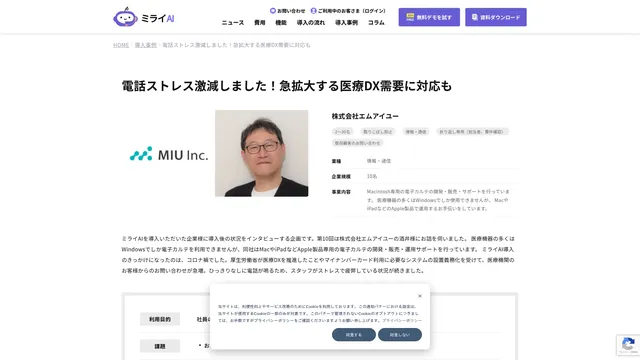Select the 情報・通信 tag chip
This screenshot has width=640, height=360.
click(x=416, y=131)
